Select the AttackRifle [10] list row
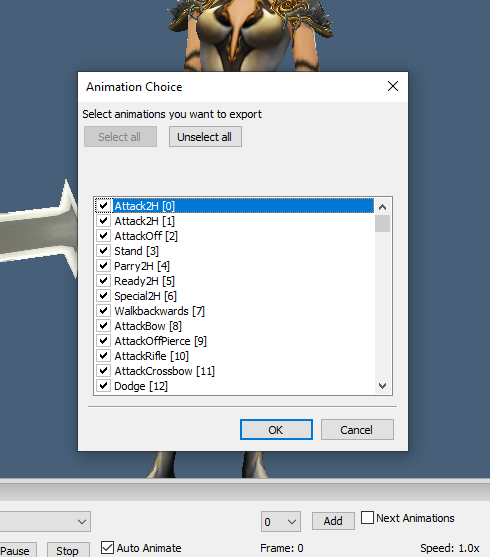 235,356
